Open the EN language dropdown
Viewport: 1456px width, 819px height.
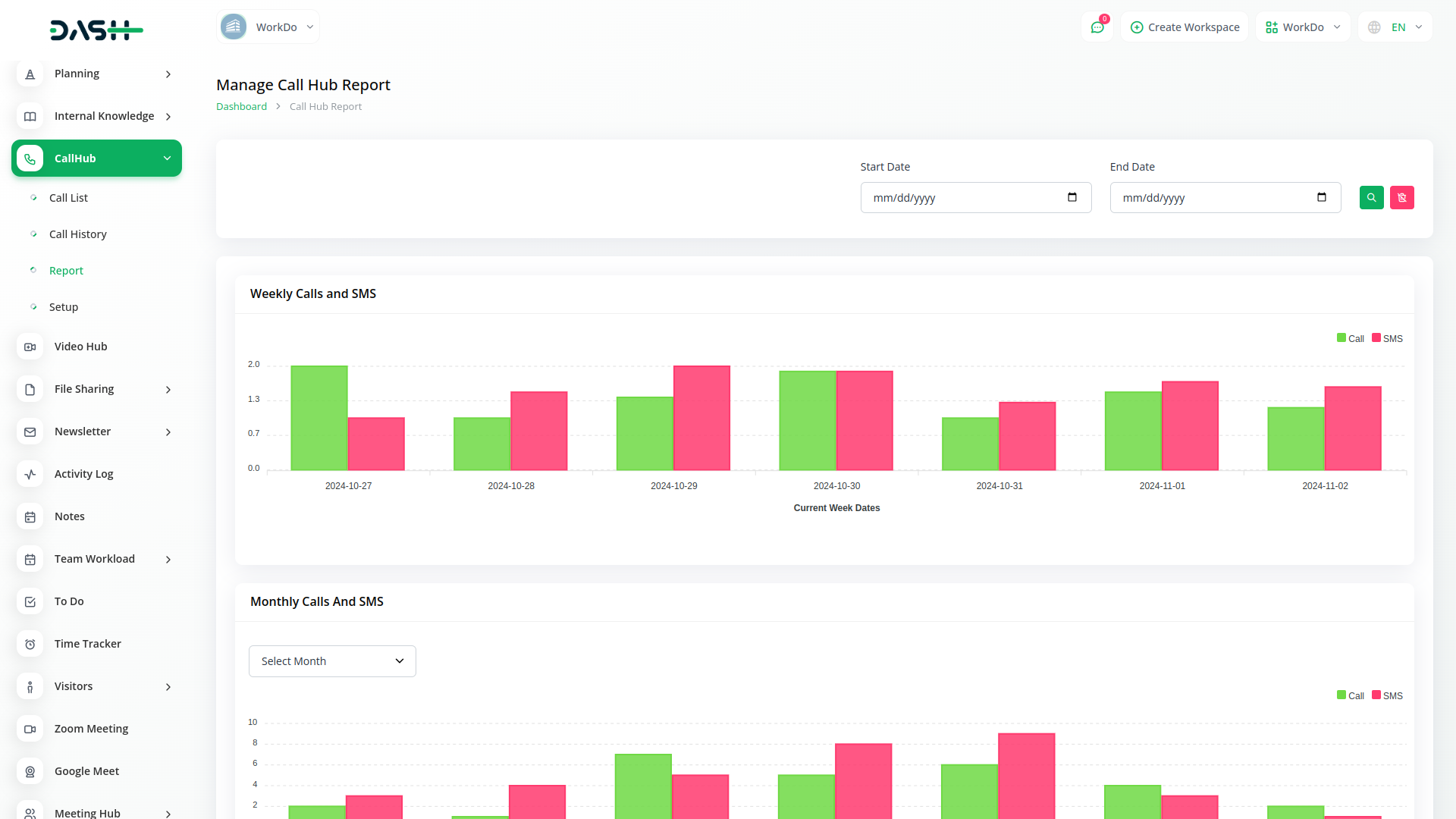[x=1395, y=27]
